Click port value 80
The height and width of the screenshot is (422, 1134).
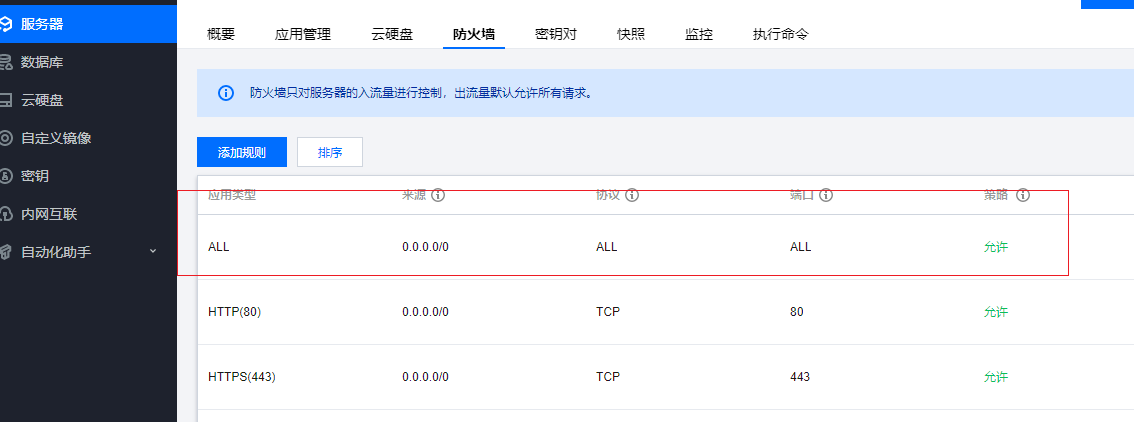point(796,312)
